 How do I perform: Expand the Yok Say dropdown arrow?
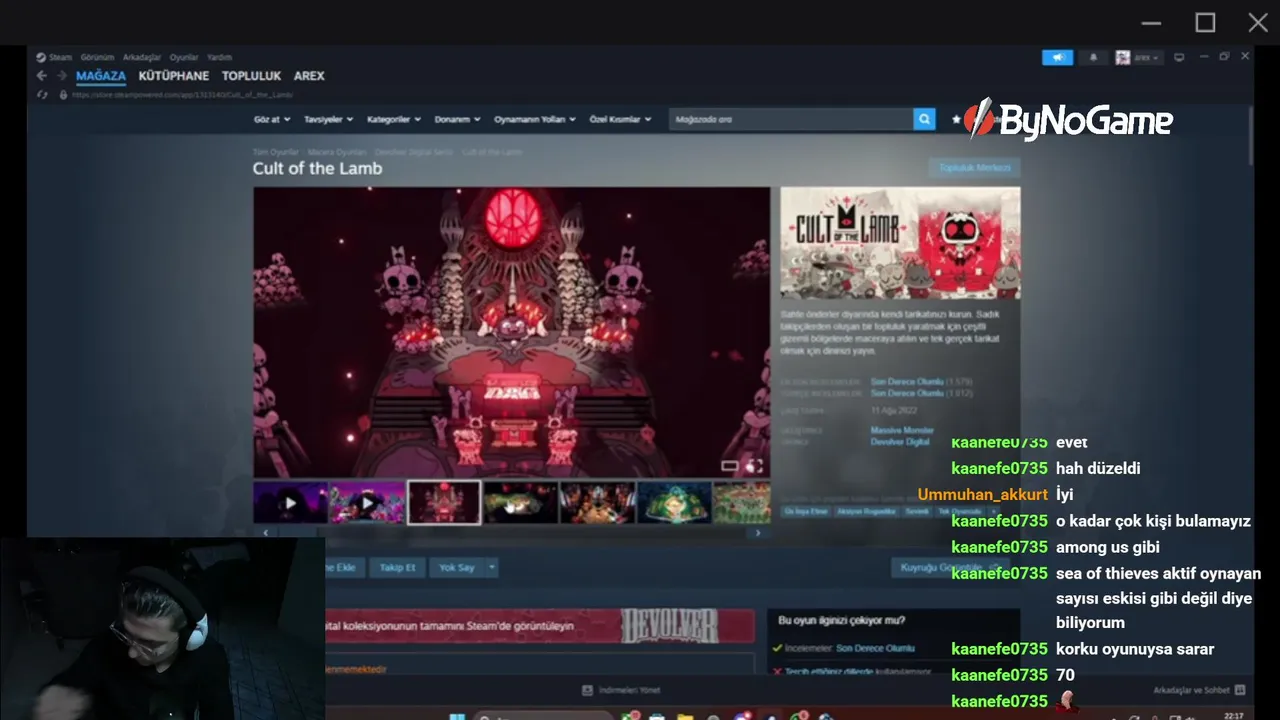[492, 567]
